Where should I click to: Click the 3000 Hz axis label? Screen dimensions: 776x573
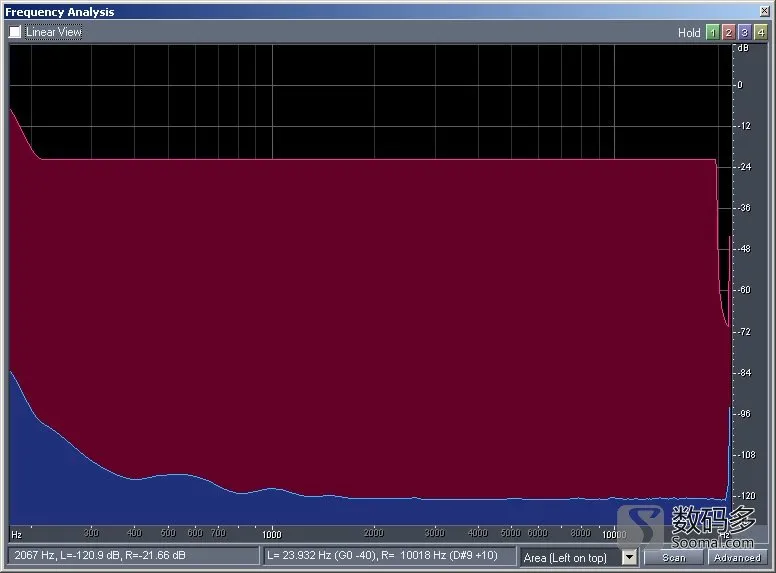pos(435,533)
